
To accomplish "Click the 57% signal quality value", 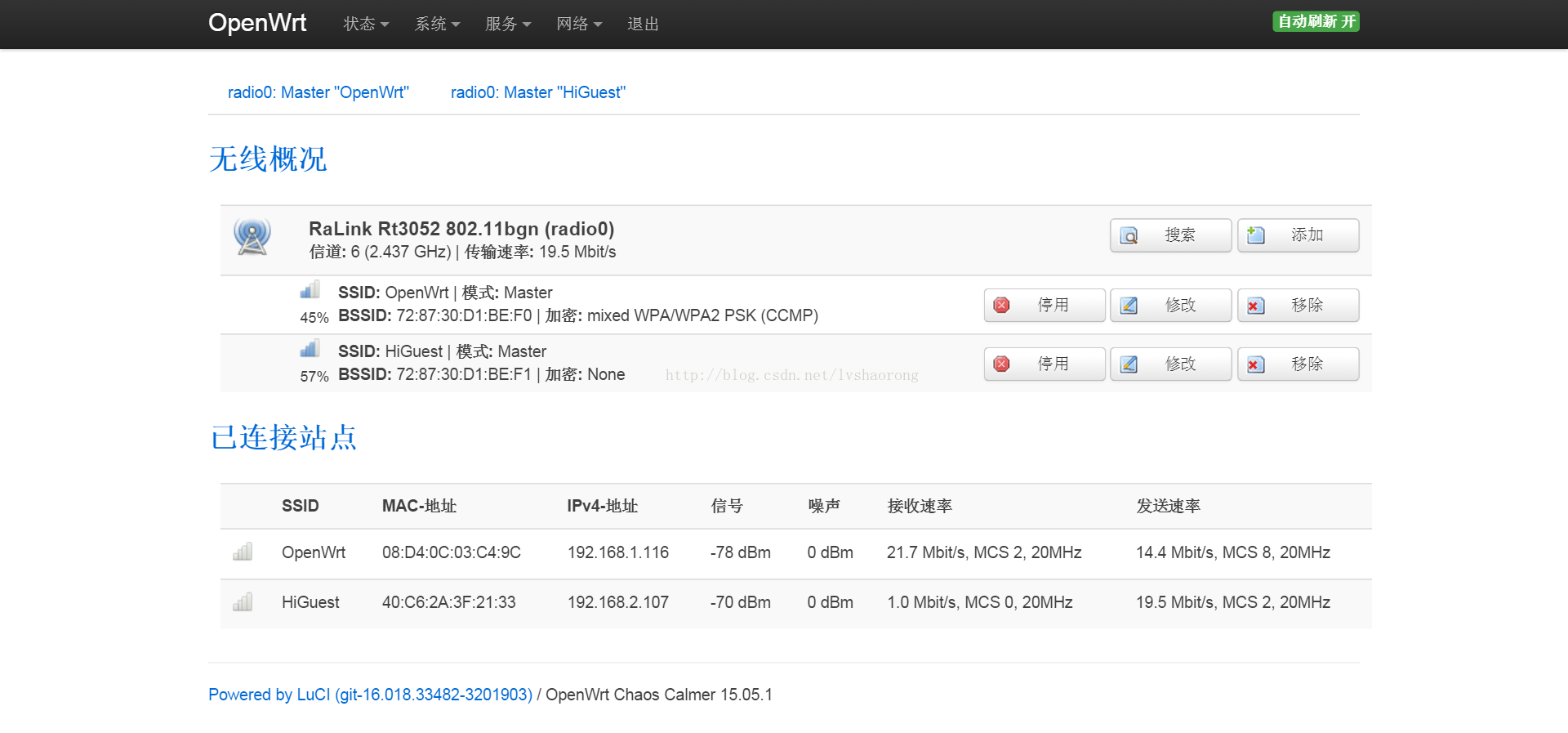I will pos(314,377).
